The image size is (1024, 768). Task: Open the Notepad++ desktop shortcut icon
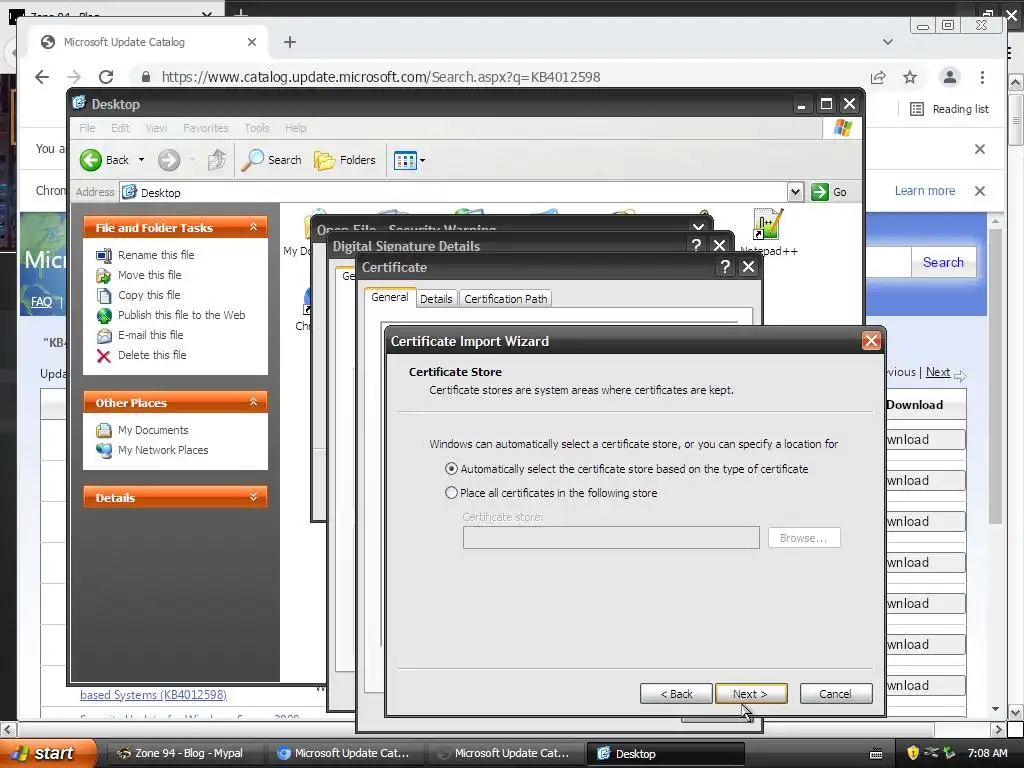768,225
